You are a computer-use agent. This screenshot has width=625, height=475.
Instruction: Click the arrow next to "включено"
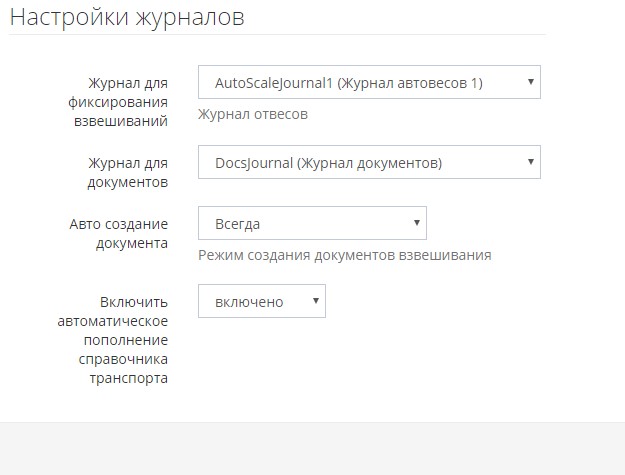click(x=315, y=301)
